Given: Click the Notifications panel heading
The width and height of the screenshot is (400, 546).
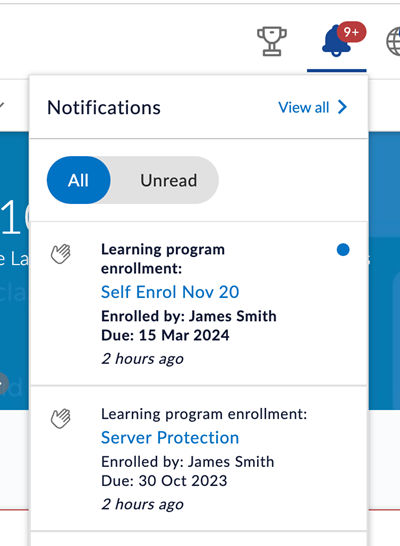Looking at the screenshot, I should (104, 107).
